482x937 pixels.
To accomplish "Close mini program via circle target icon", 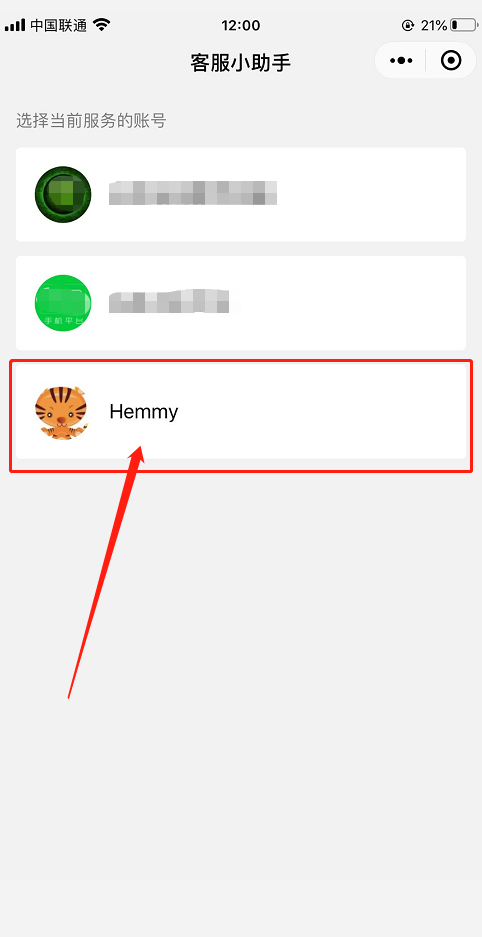I will tap(451, 60).
